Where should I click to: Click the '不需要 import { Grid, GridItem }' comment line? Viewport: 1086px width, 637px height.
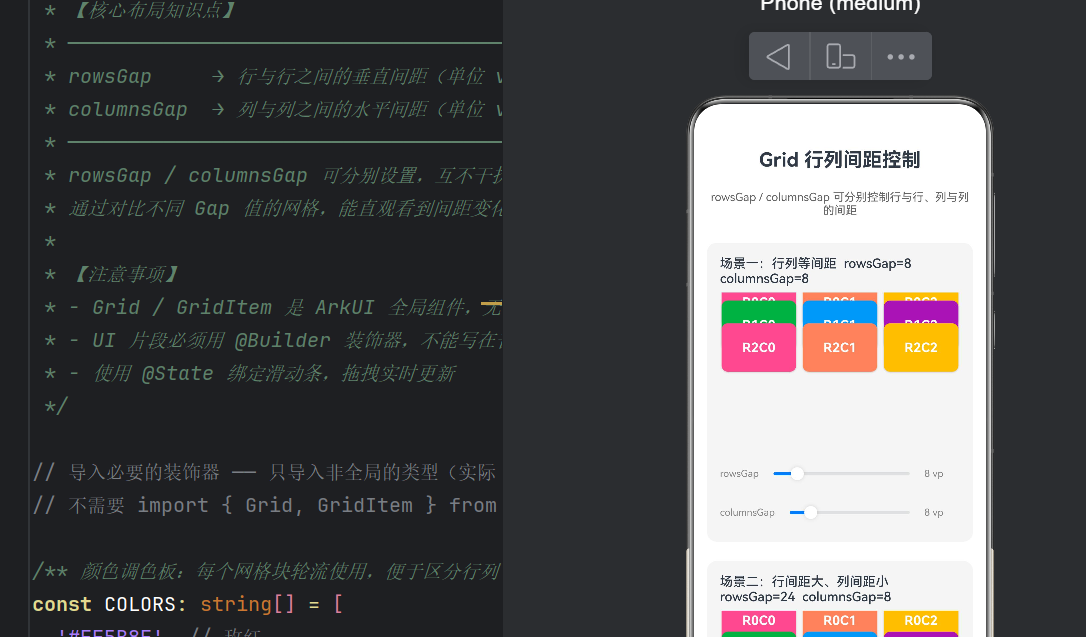point(265,505)
